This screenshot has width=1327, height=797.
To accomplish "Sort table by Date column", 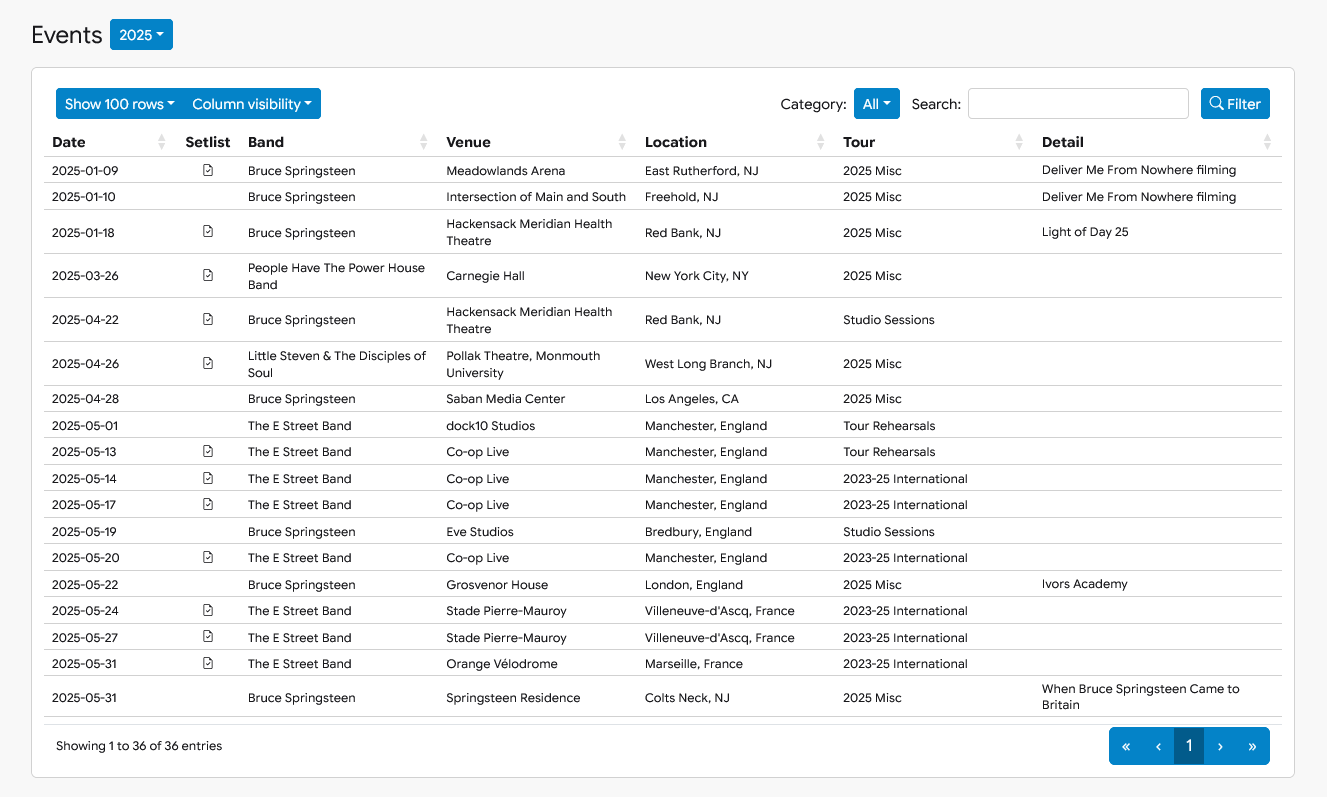I will click(x=69, y=142).
